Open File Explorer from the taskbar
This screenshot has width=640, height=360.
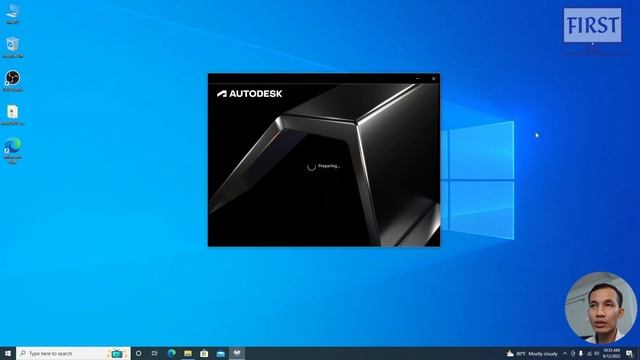coord(188,353)
